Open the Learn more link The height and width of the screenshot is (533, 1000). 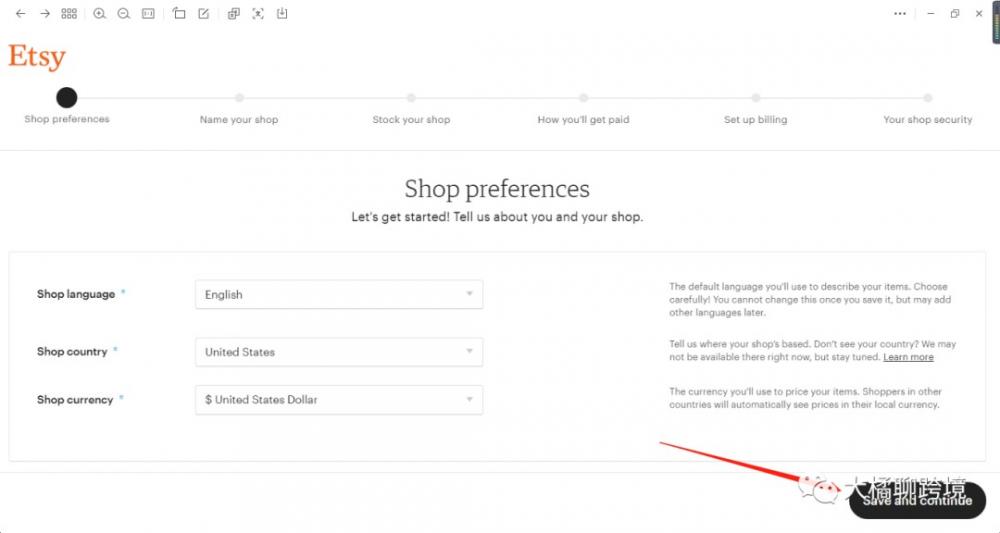pyautogui.click(x=908, y=357)
